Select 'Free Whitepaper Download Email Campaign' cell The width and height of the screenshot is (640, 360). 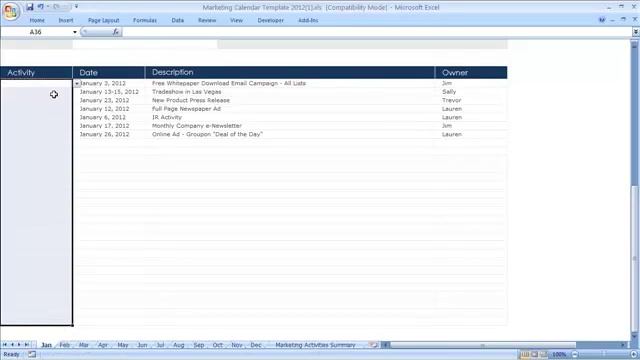[x=290, y=83]
